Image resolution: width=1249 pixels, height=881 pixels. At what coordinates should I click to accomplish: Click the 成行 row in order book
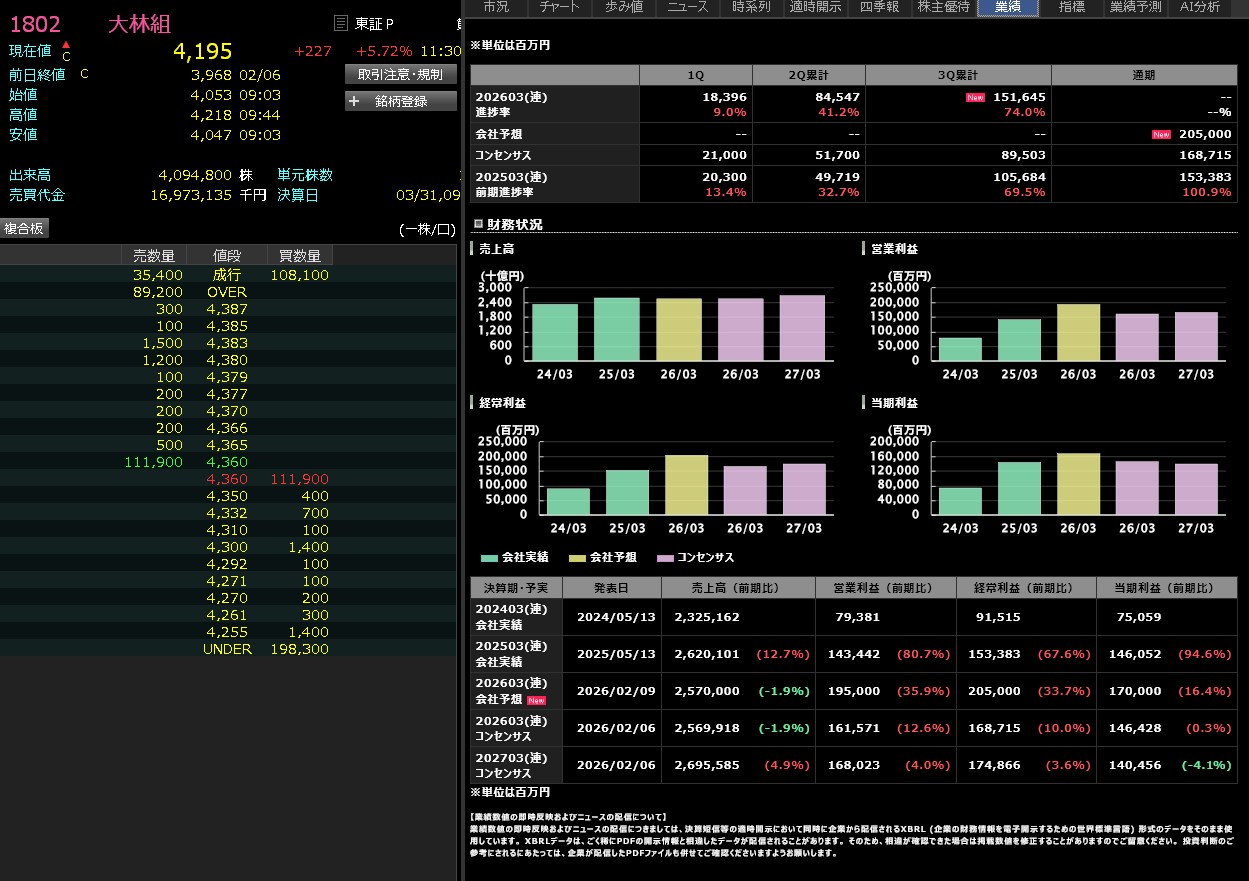(x=227, y=275)
